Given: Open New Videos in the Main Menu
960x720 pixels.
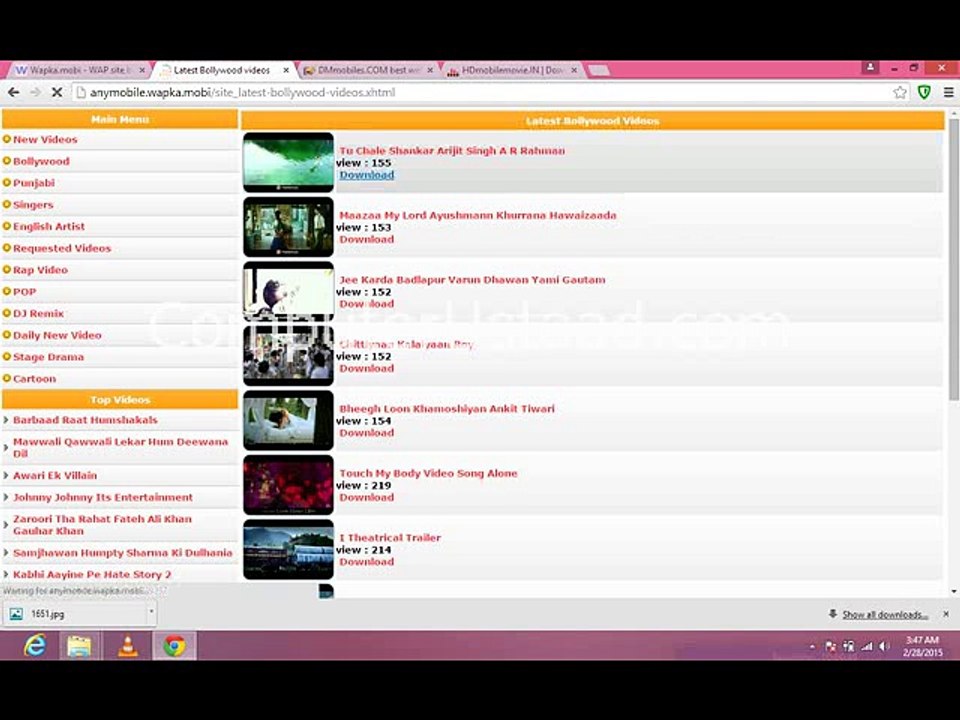Looking at the screenshot, I should (x=45, y=140).
